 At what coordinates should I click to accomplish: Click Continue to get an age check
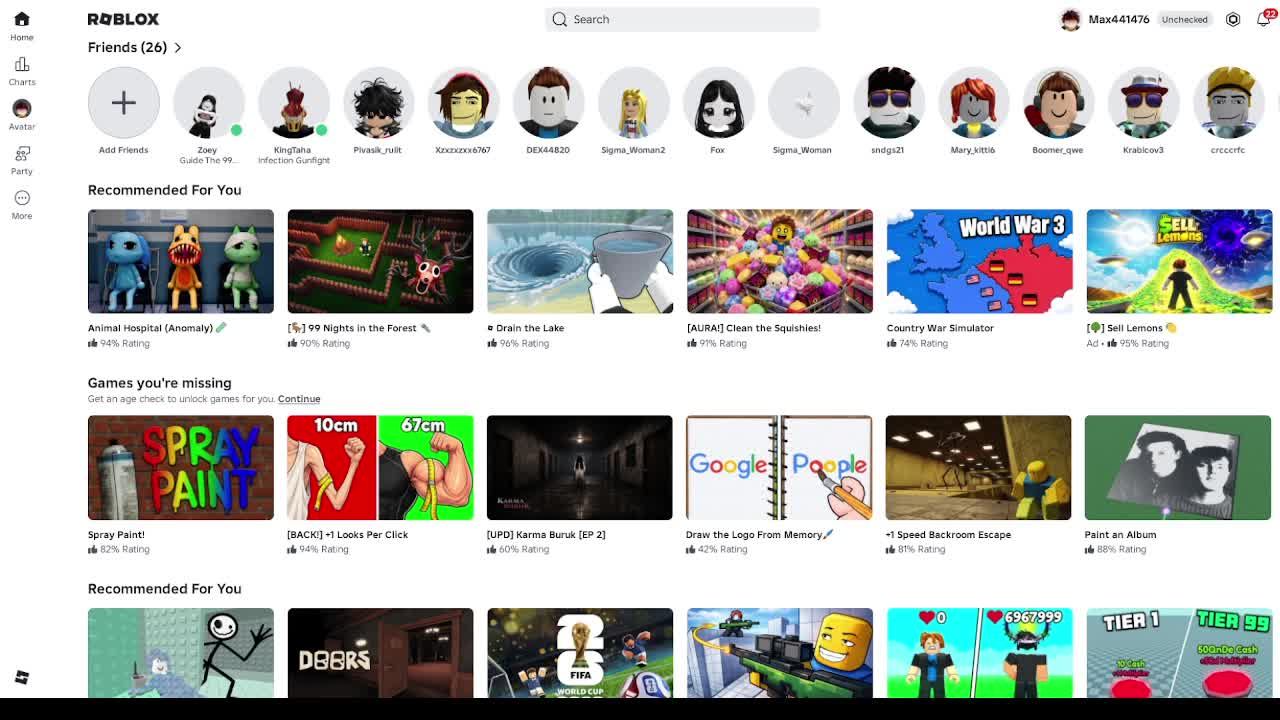299,399
